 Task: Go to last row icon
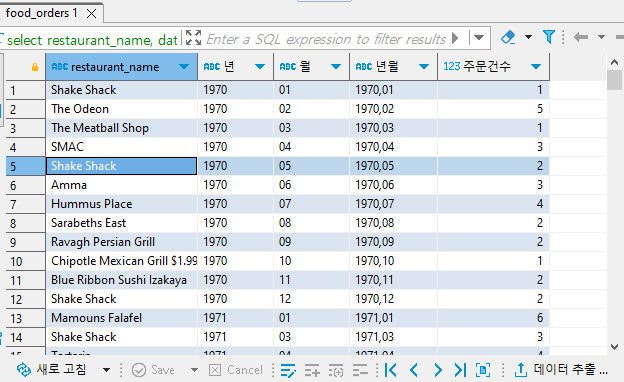pyautogui.click(x=460, y=370)
